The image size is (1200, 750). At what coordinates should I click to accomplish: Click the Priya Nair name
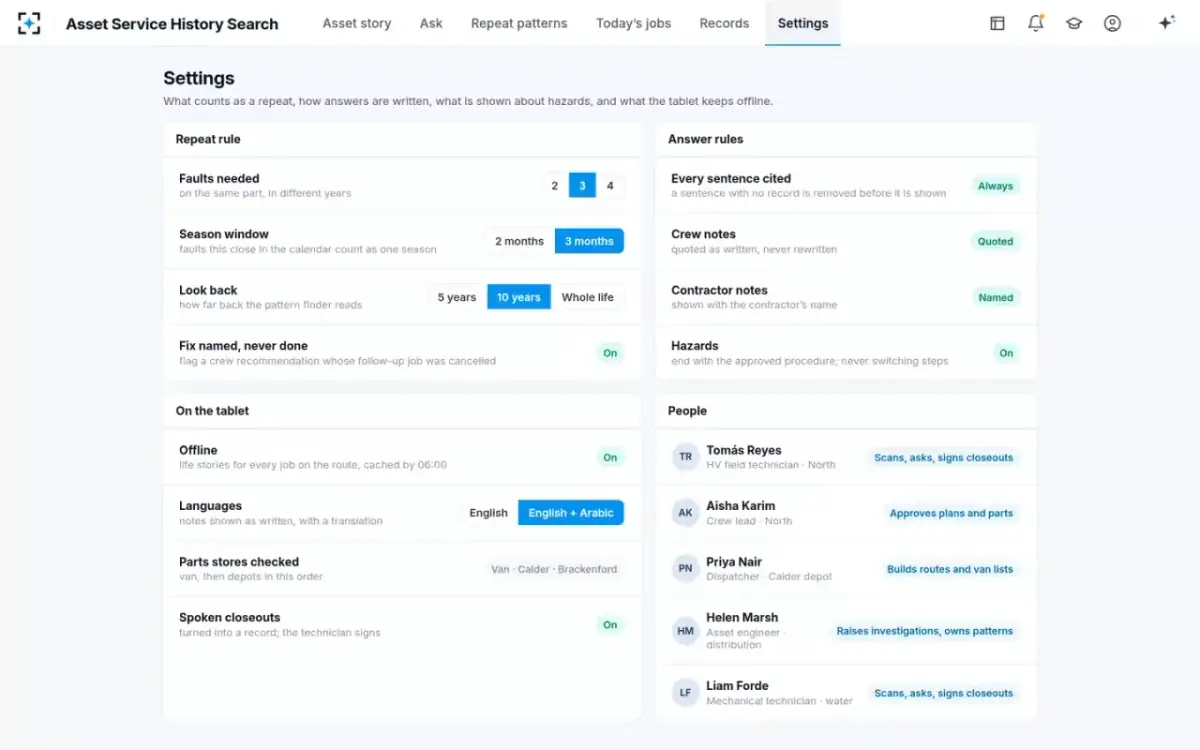[x=734, y=562]
